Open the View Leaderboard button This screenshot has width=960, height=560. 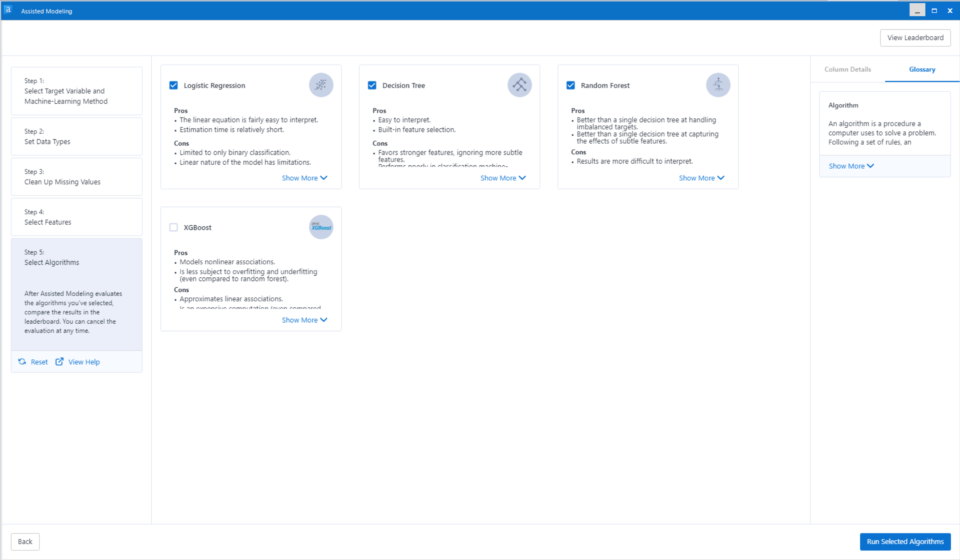915,37
